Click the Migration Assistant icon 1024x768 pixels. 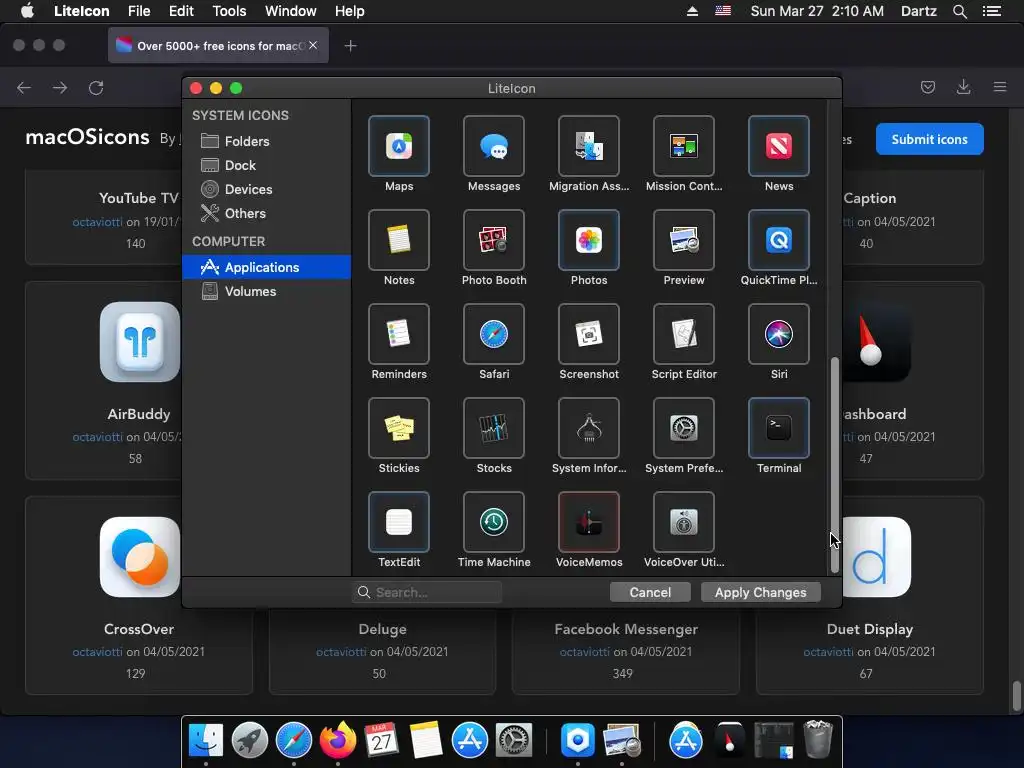click(x=588, y=146)
